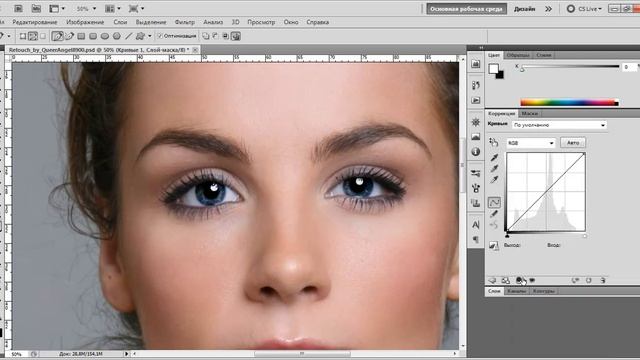Open the Actions panel from the dock

tap(476, 100)
